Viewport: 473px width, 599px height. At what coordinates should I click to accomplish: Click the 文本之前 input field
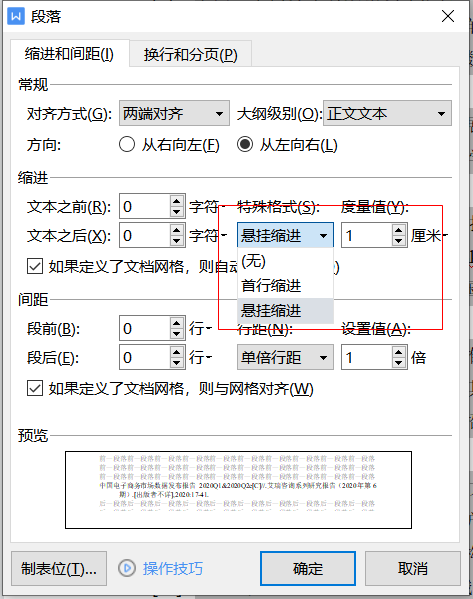[145, 206]
